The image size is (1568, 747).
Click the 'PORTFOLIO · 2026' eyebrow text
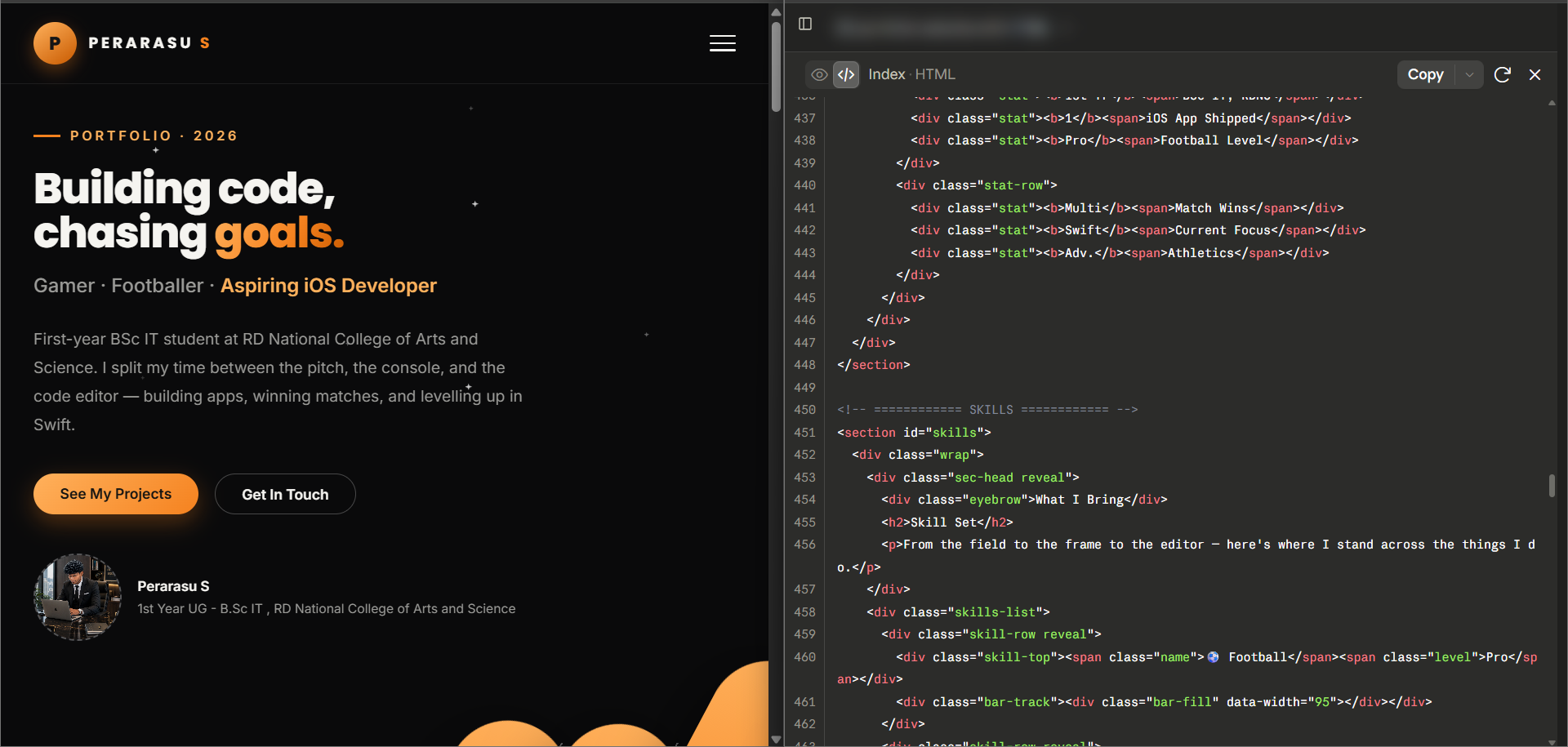154,136
